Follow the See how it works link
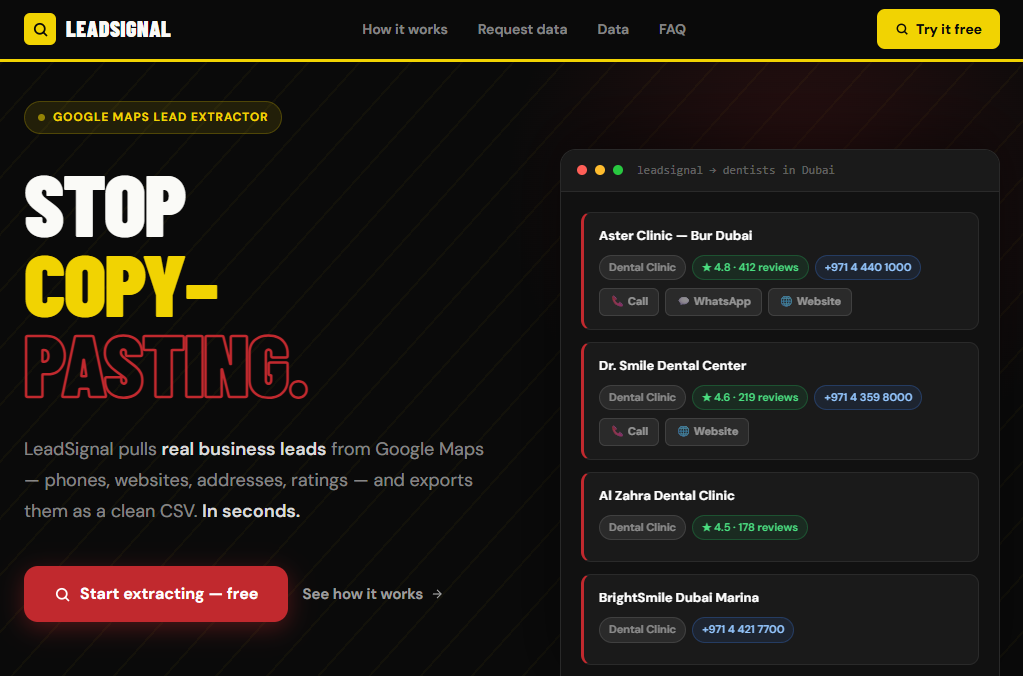 [373, 594]
